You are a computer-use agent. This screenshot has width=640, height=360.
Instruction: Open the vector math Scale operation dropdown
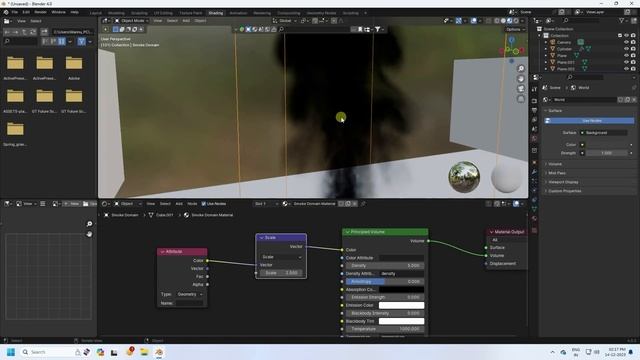[281, 257]
